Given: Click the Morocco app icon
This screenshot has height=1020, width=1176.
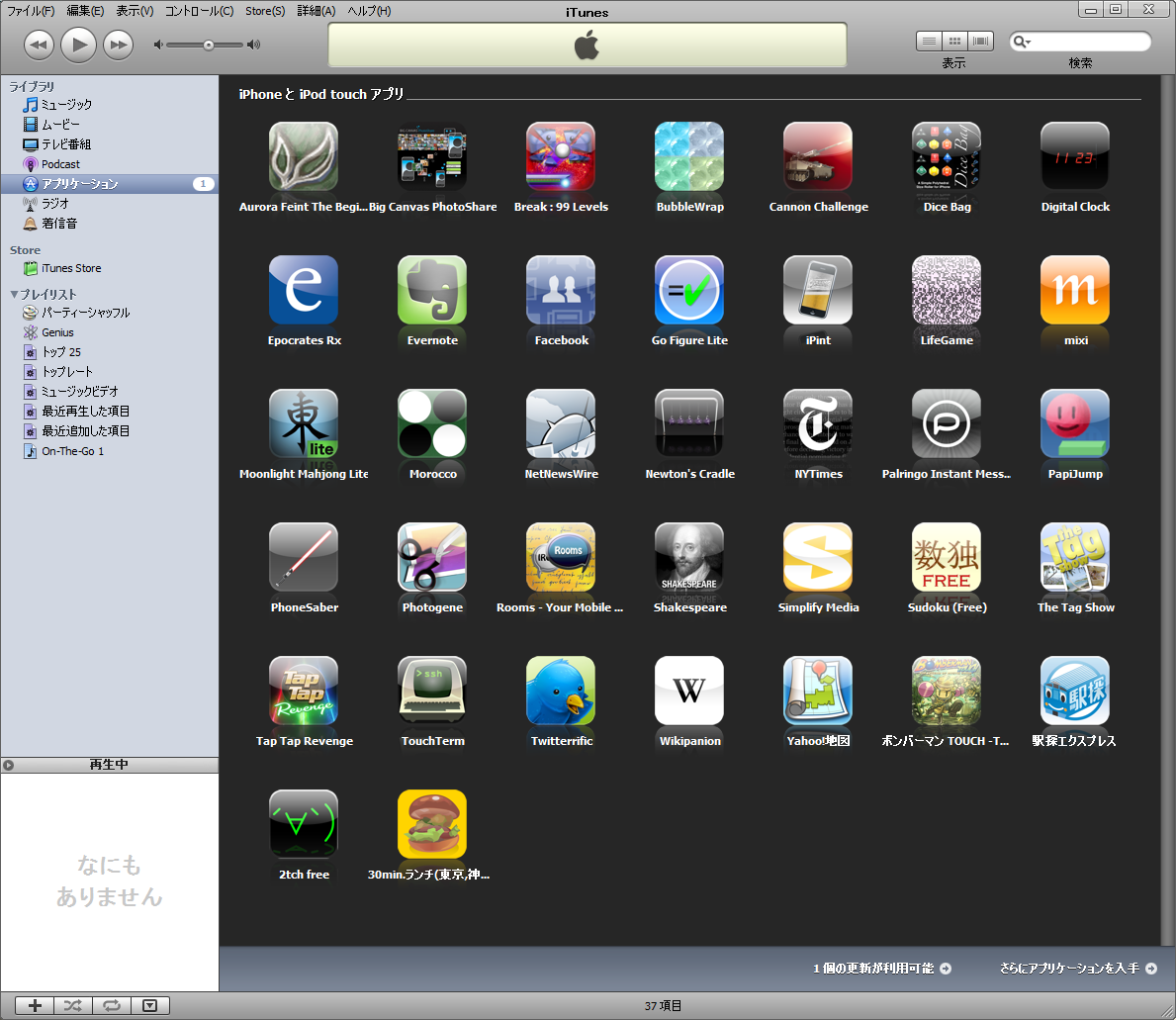Looking at the screenshot, I should tap(432, 423).
